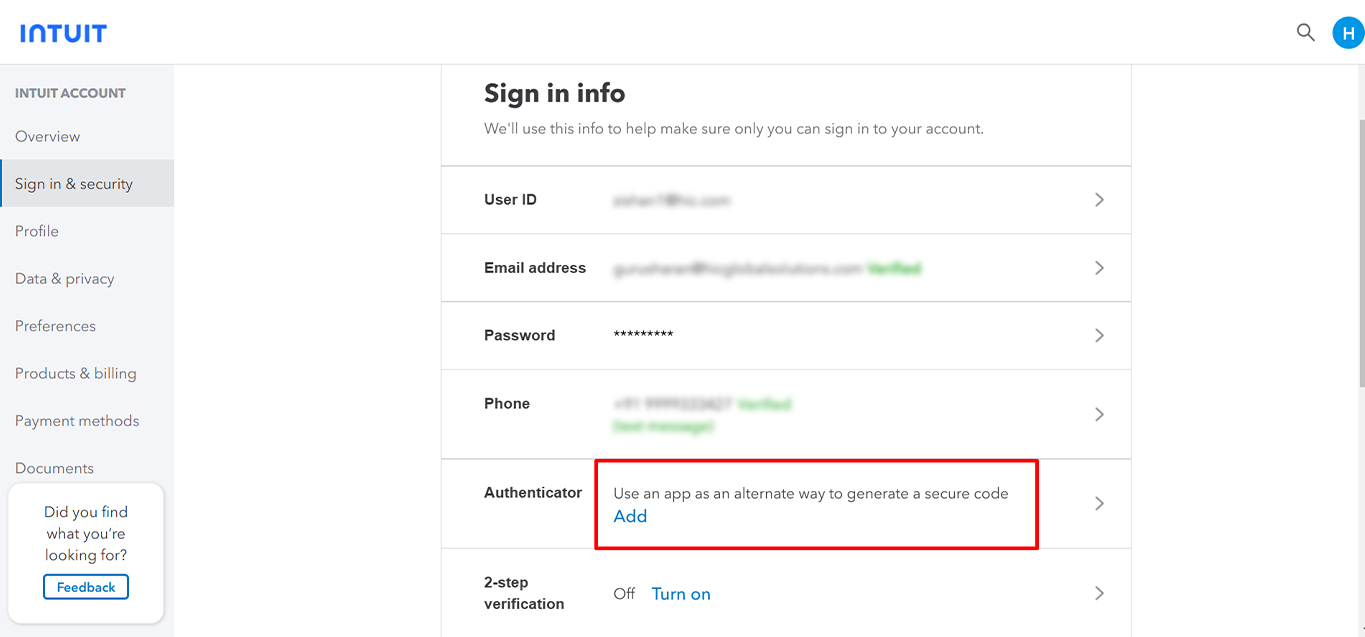1365x637 pixels.
Task: Open the Password row chevron
Action: (1099, 335)
